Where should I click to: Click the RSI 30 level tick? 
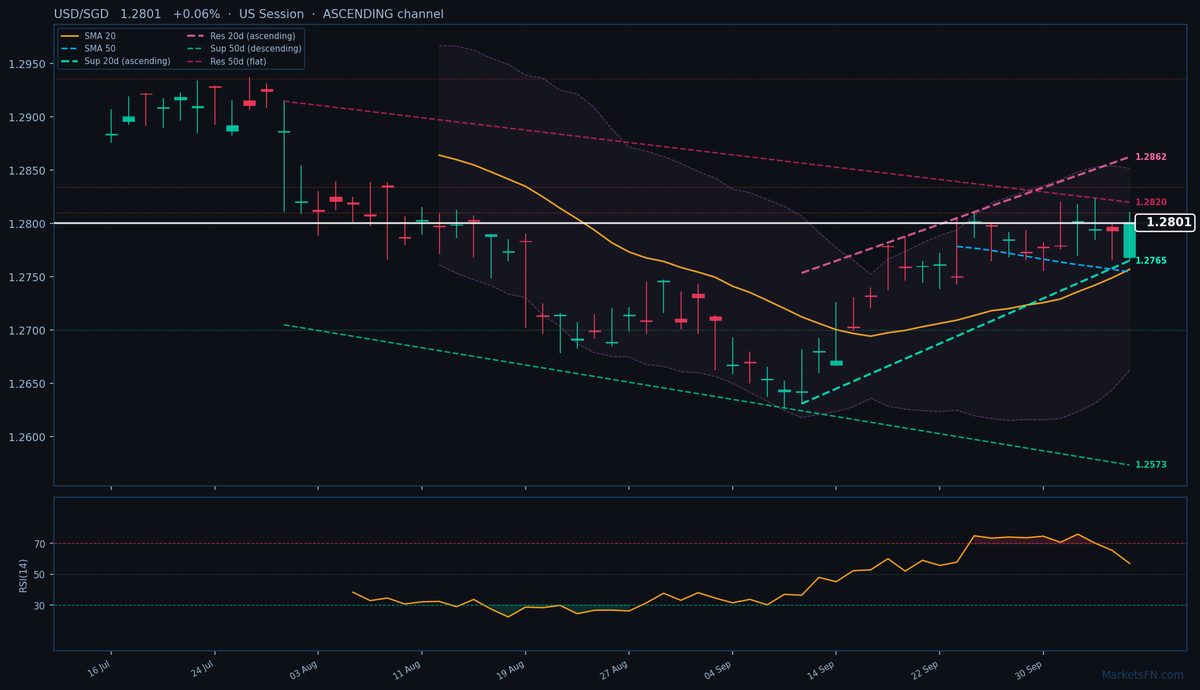[x=40, y=606]
